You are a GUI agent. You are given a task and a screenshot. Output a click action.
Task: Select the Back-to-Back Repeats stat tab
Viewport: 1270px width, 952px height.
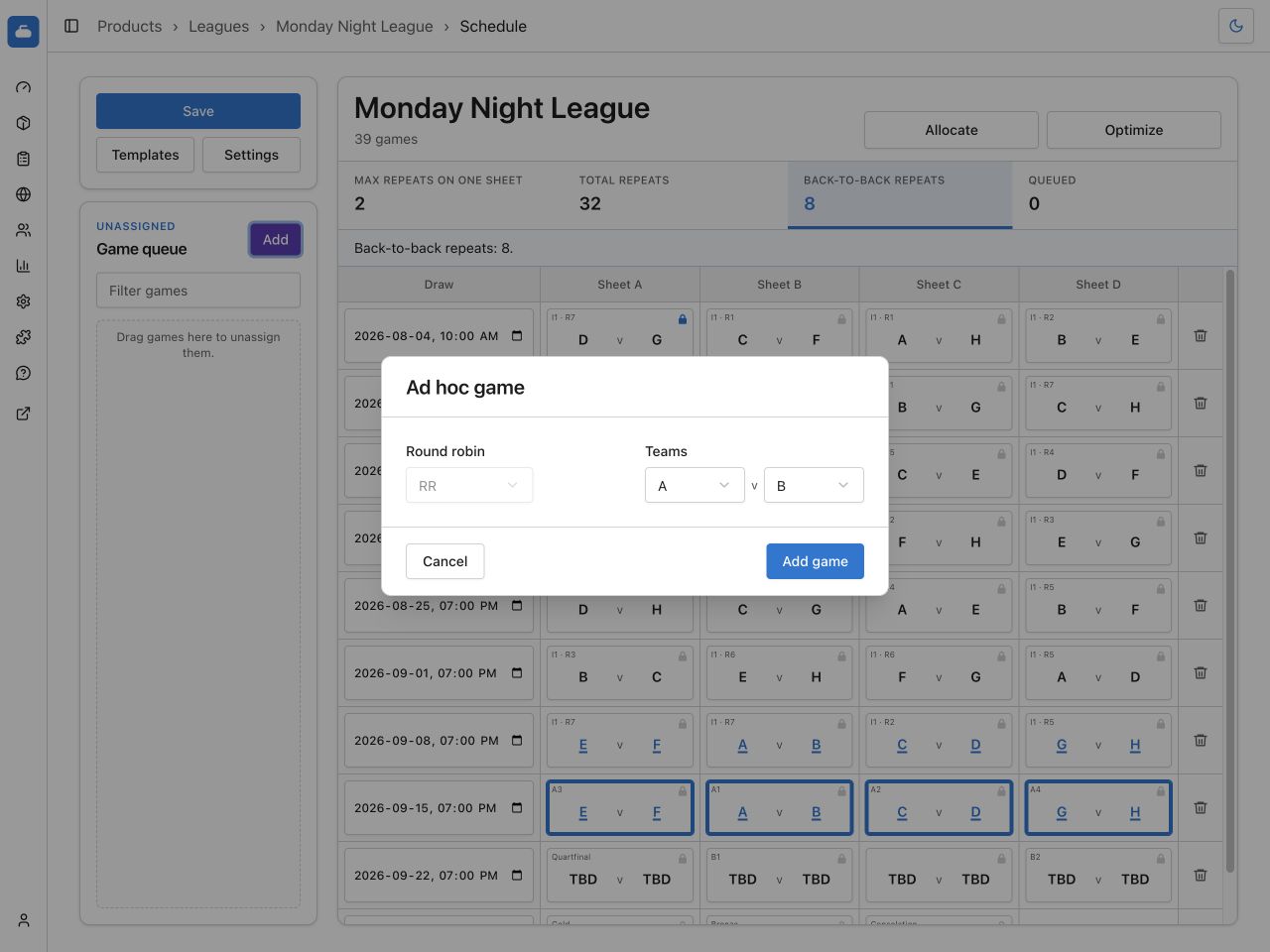(900, 194)
